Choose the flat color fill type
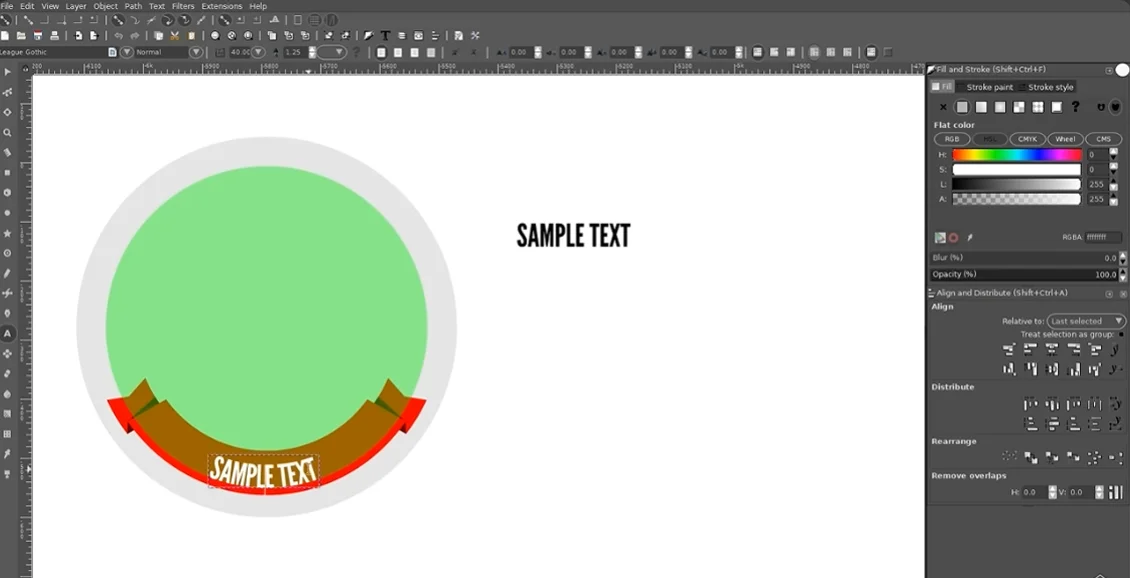The width and height of the screenshot is (1130, 578). coord(962,107)
